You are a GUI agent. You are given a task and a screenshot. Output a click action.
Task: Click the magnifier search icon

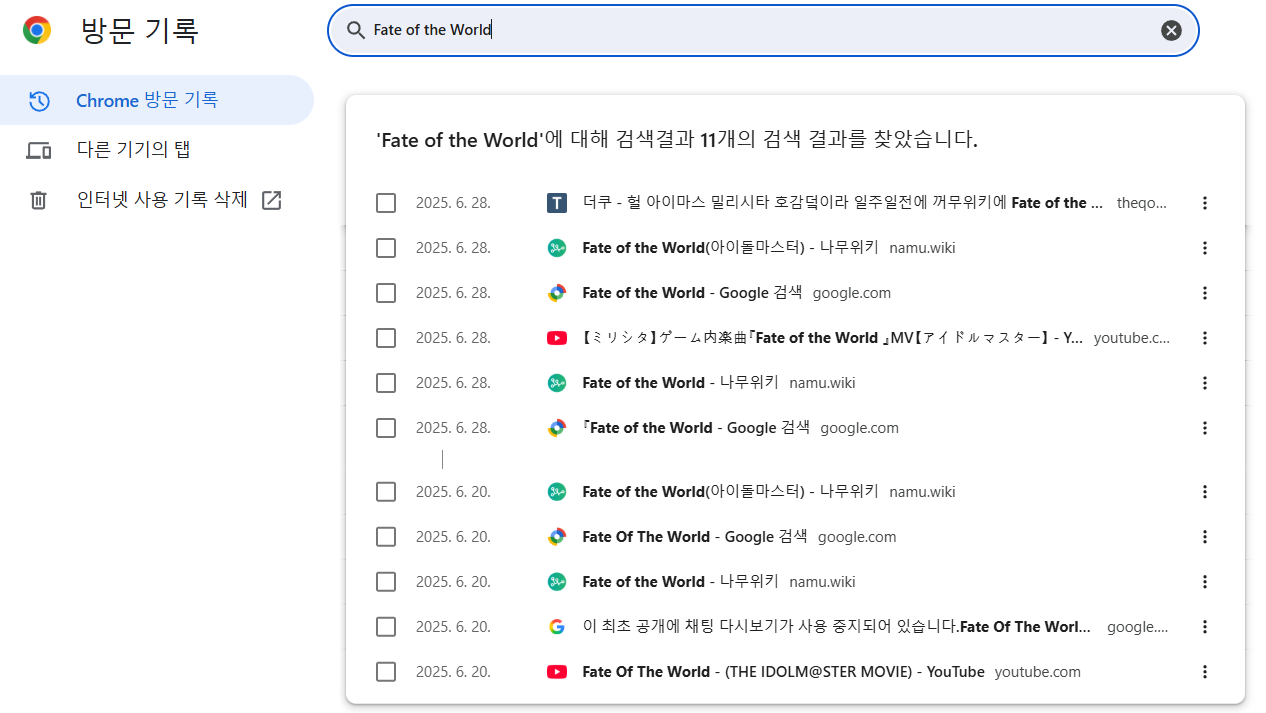point(355,30)
